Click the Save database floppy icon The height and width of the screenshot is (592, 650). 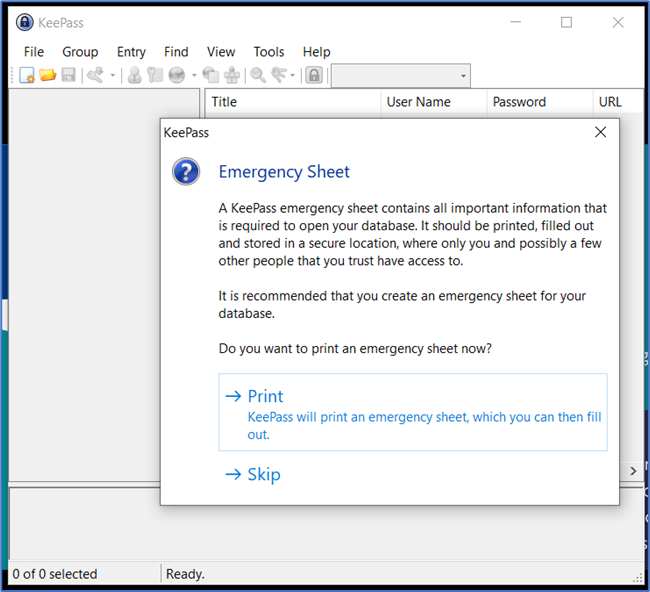click(68, 75)
